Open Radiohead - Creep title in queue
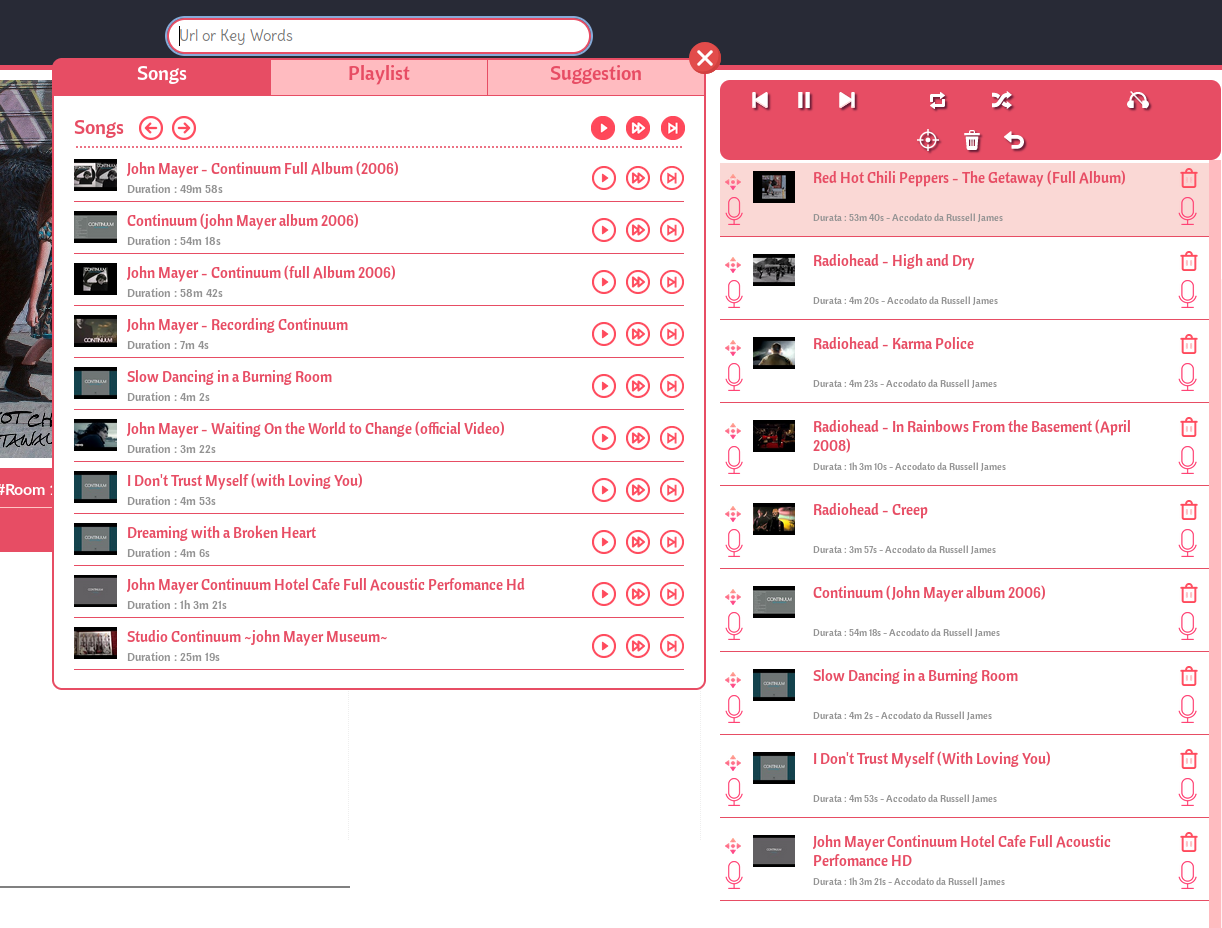The height and width of the screenshot is (928, 1222). (x=870, y=510)
